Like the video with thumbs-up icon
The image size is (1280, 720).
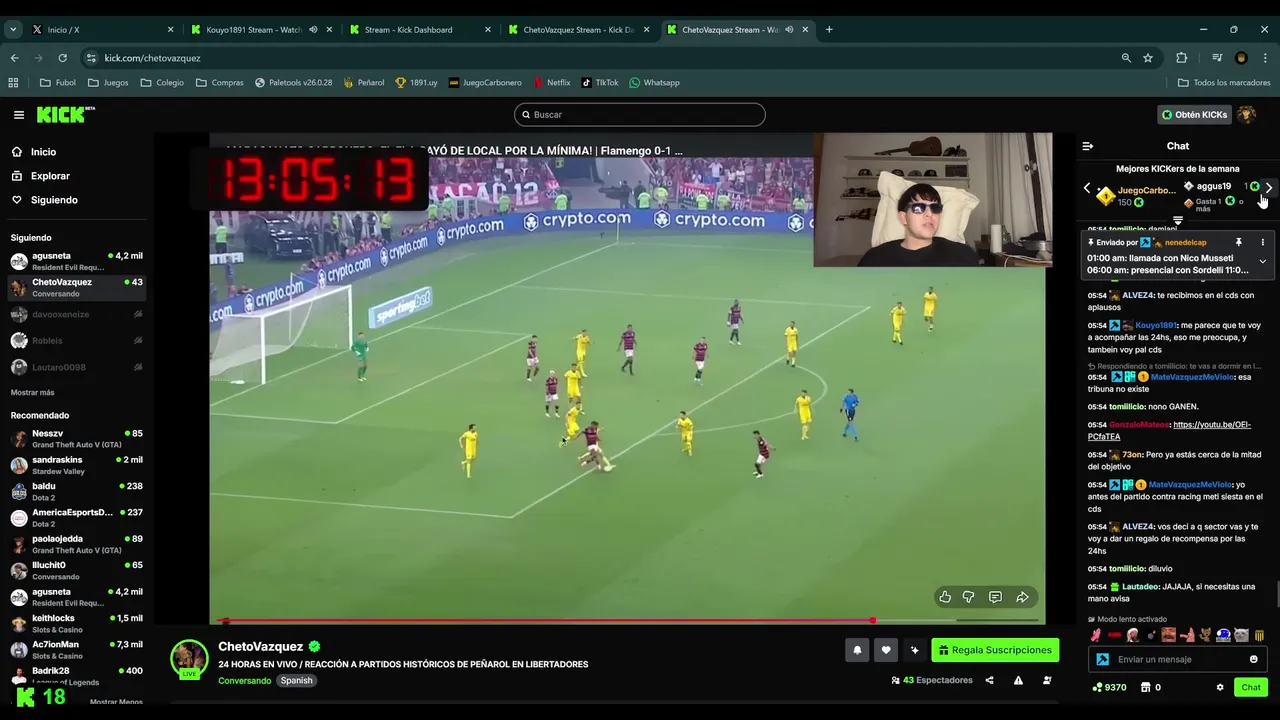[945, 597]
